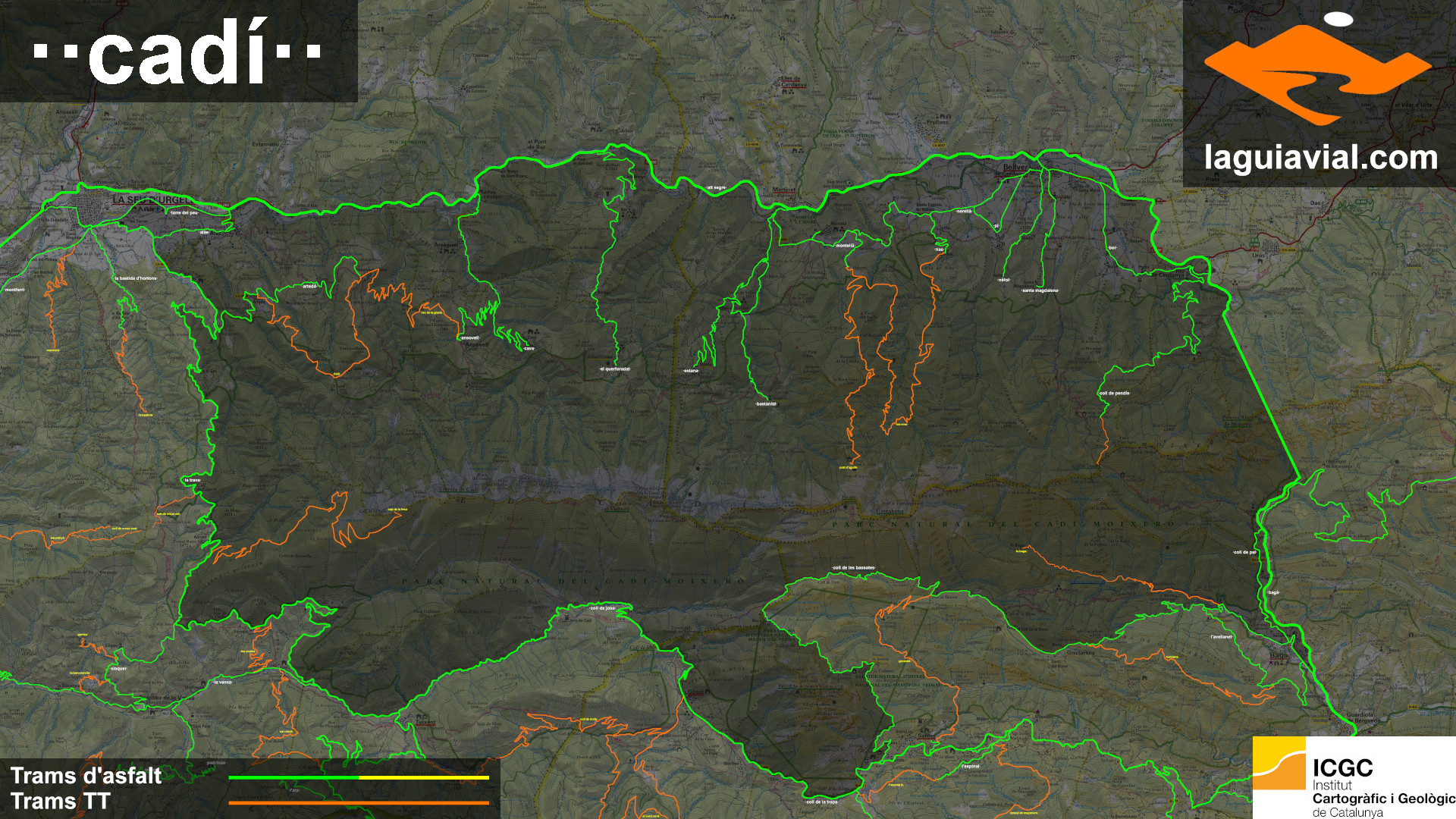
Task: Click the yellow asphalt legend segment
Action: tap(423, 777)
